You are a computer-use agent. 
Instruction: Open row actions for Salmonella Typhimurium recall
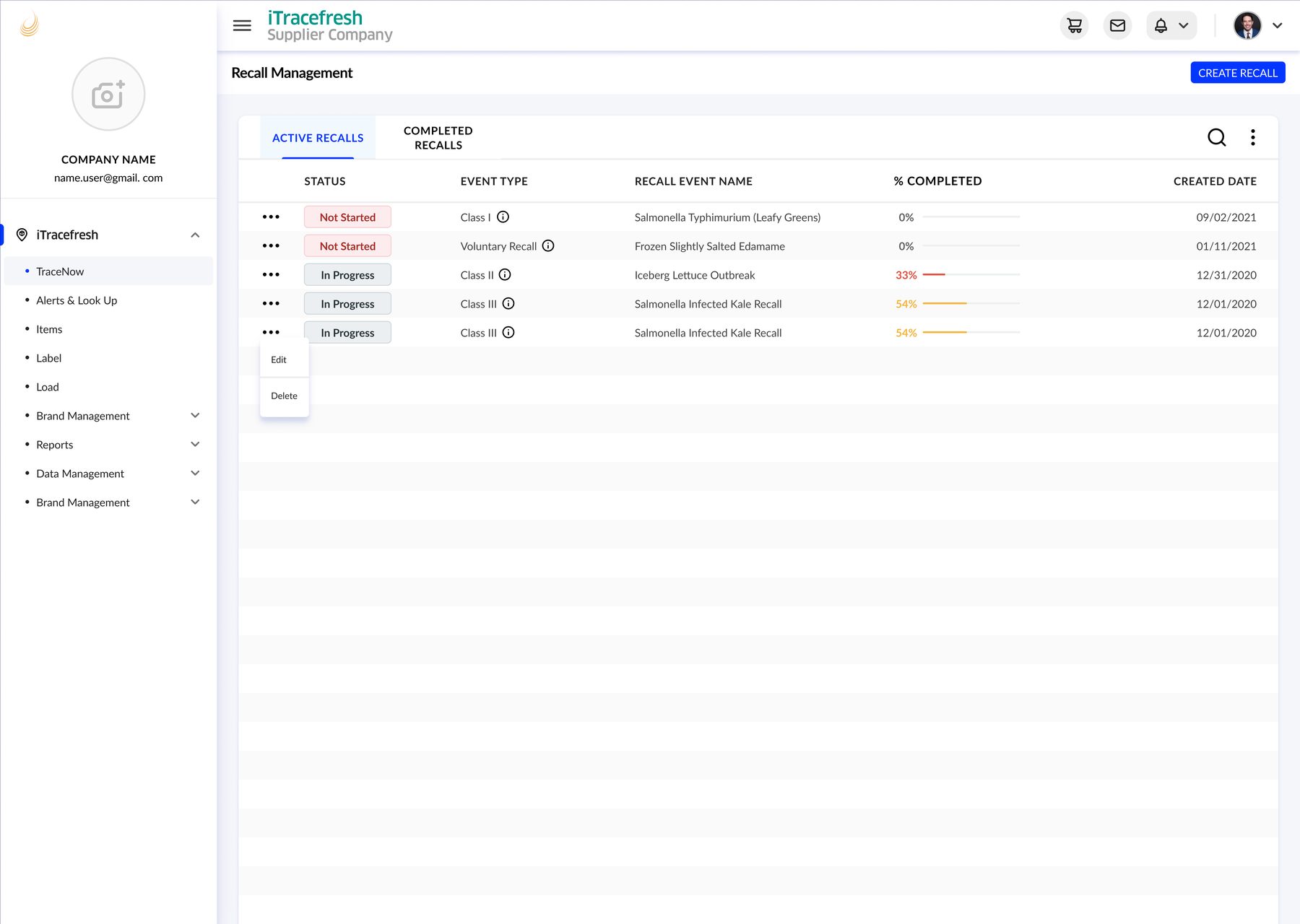coord(271,217)
